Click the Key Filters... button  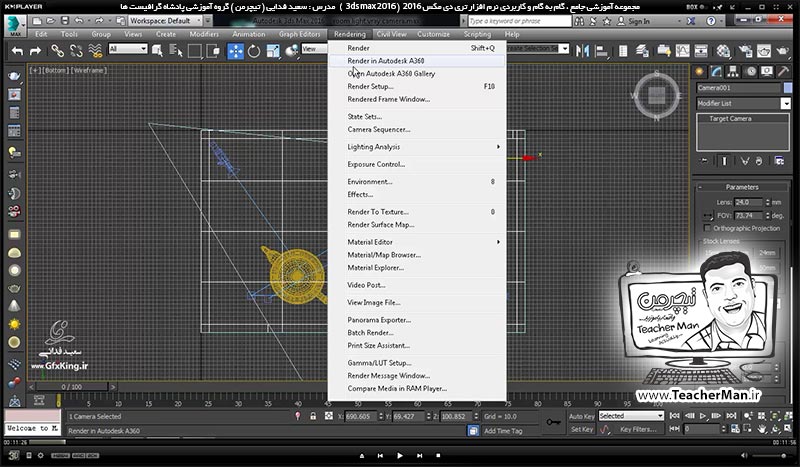click(x=638, y=429)
